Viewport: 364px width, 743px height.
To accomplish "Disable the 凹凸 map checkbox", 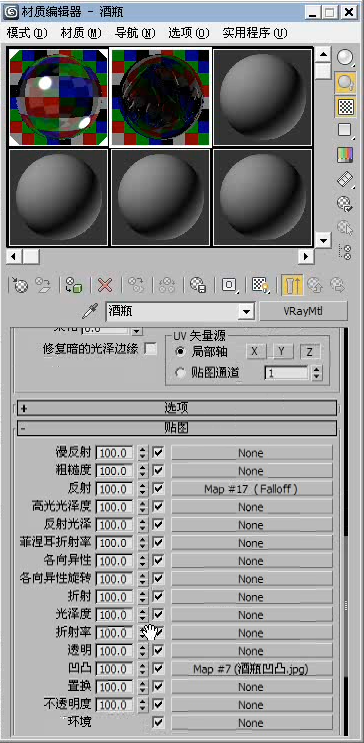I will [x=158, y=669].
